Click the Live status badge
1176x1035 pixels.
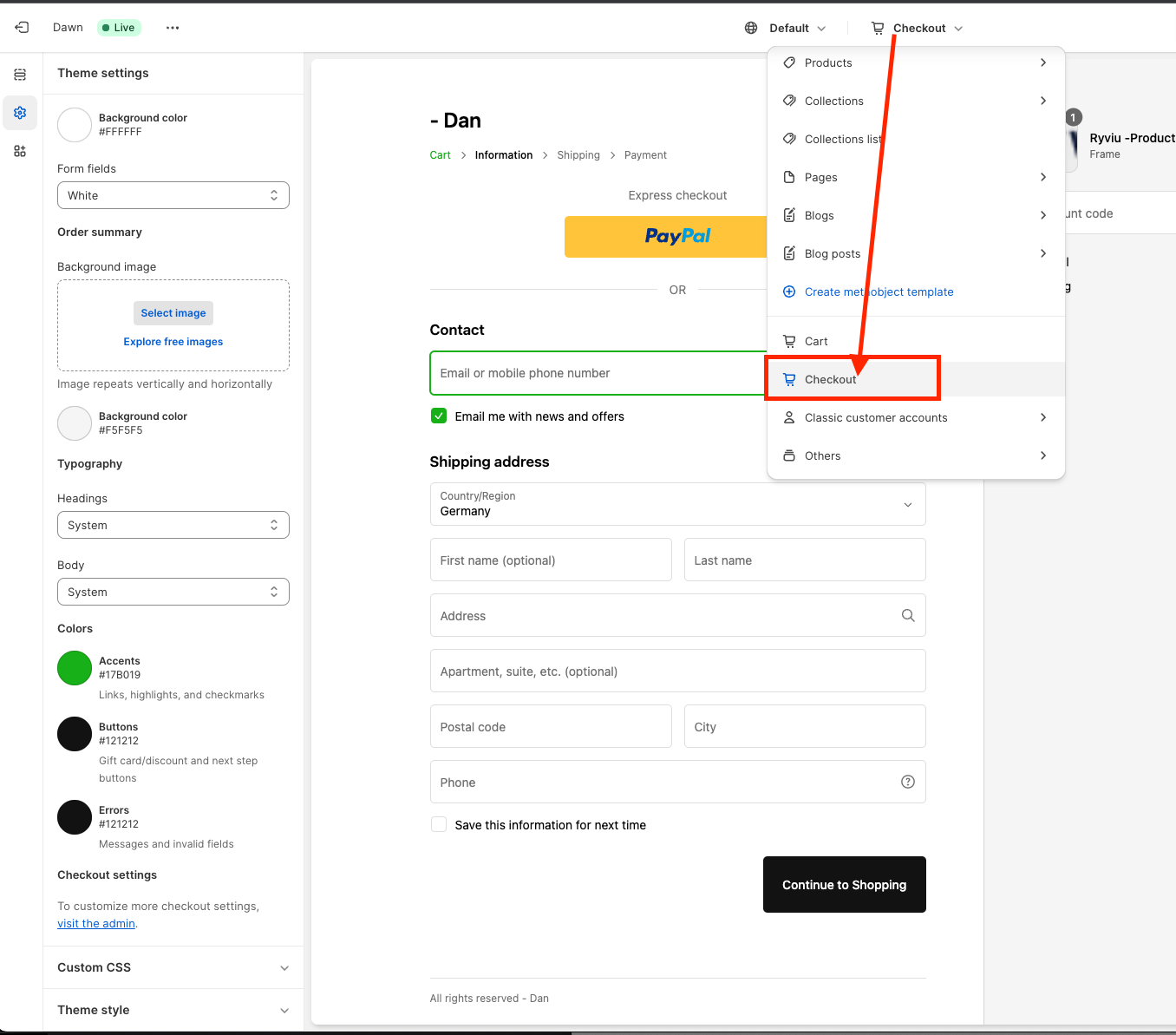[119, 28]
